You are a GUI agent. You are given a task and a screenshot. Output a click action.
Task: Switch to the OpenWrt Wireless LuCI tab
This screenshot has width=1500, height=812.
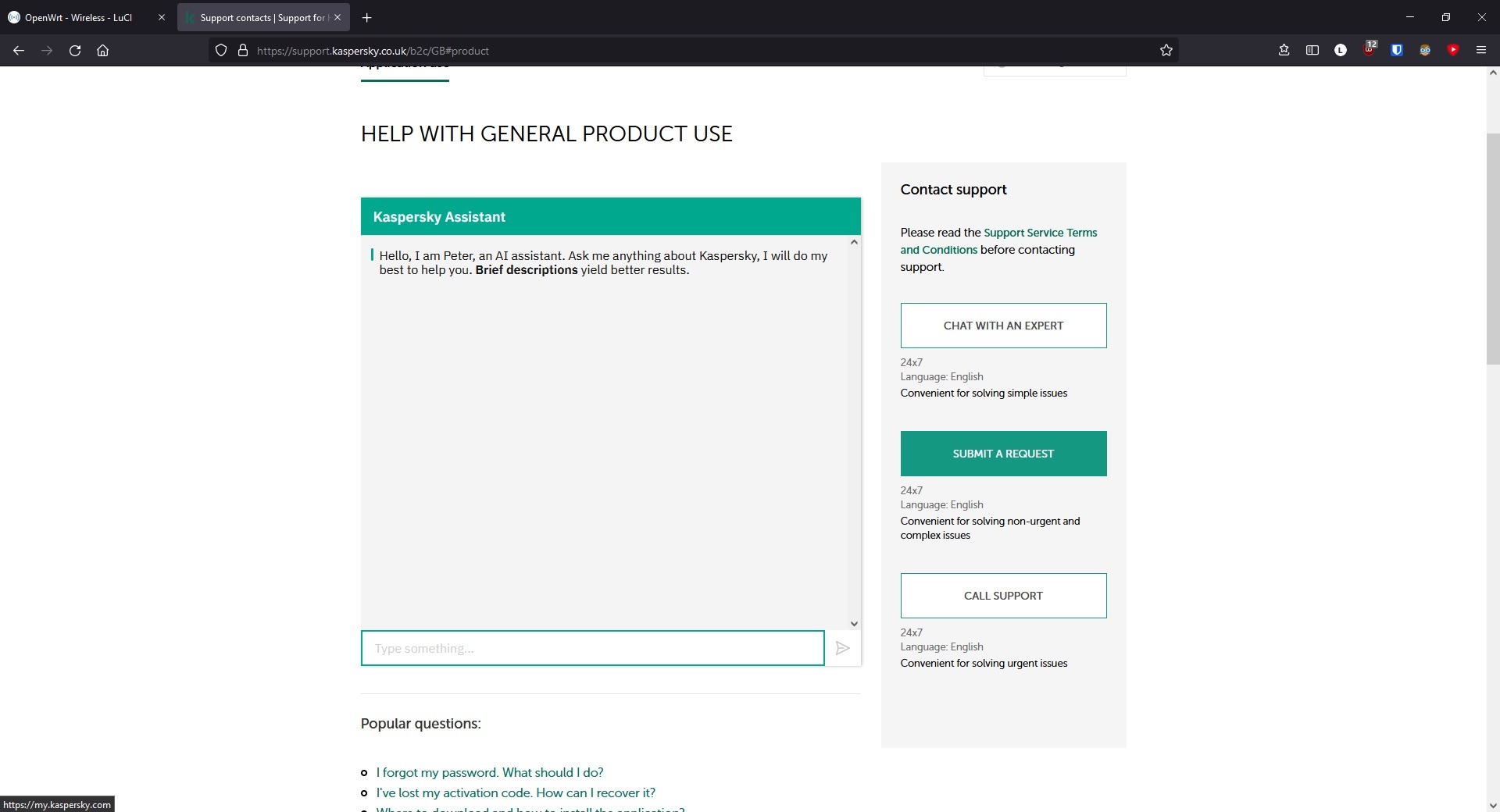pos(78,17)
